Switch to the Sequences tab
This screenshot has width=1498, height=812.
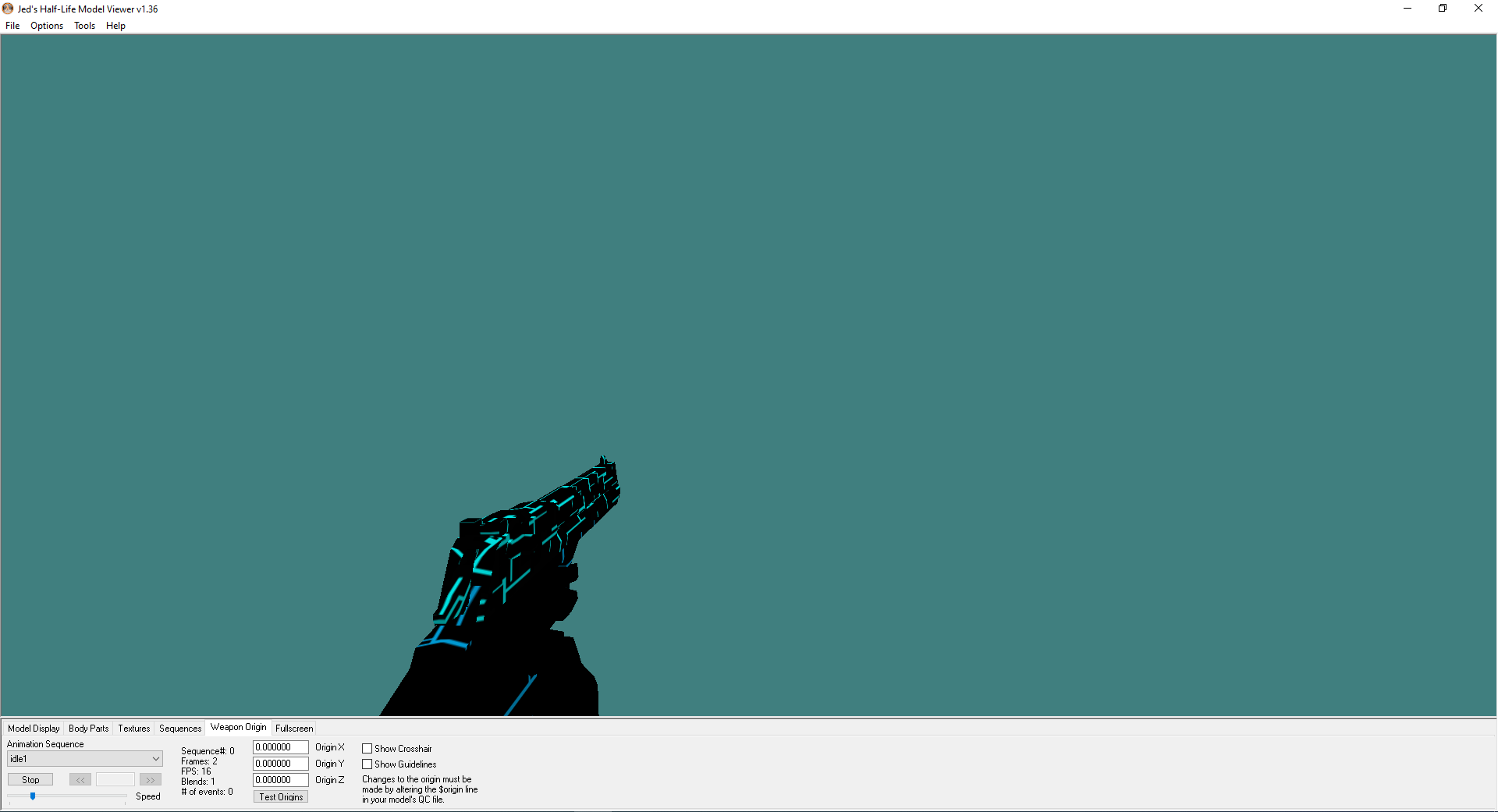180,729
